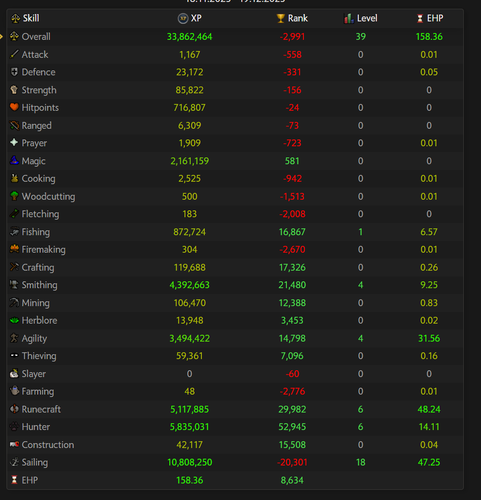481x500 pixels.
Task: Click Overall EHP value 158.36
Action: coord(429,37)
